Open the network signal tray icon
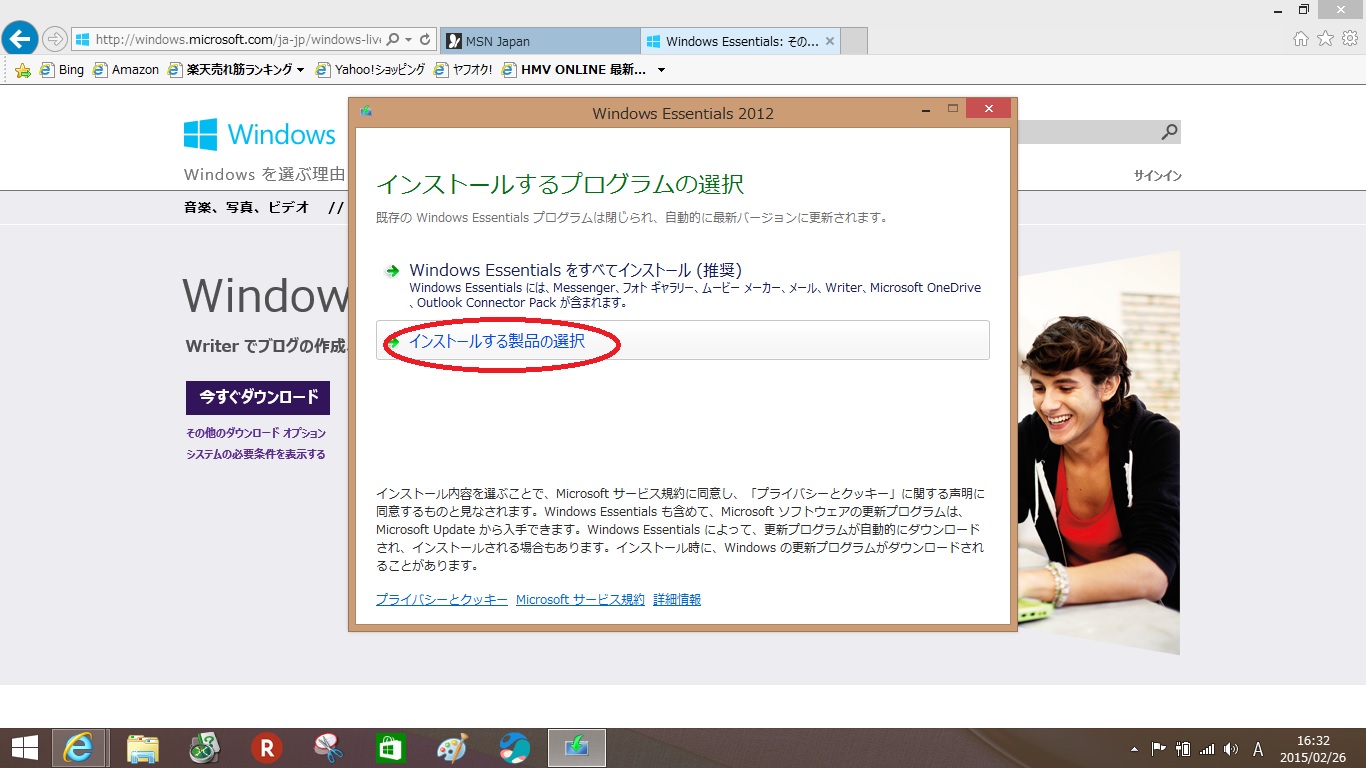This screenshot has width=1366, height=768. (1207, 748)
